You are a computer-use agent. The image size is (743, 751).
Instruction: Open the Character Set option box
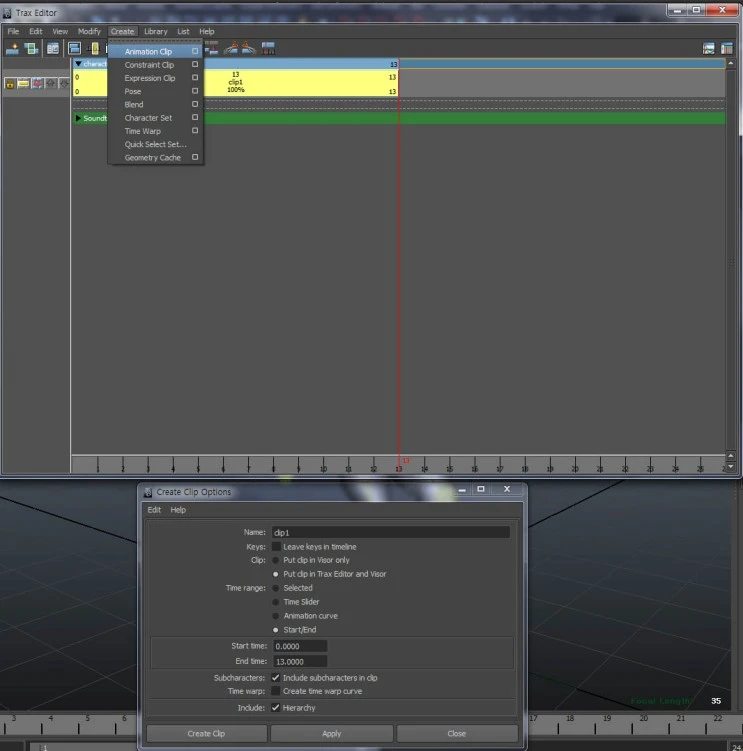pos(195,117)
